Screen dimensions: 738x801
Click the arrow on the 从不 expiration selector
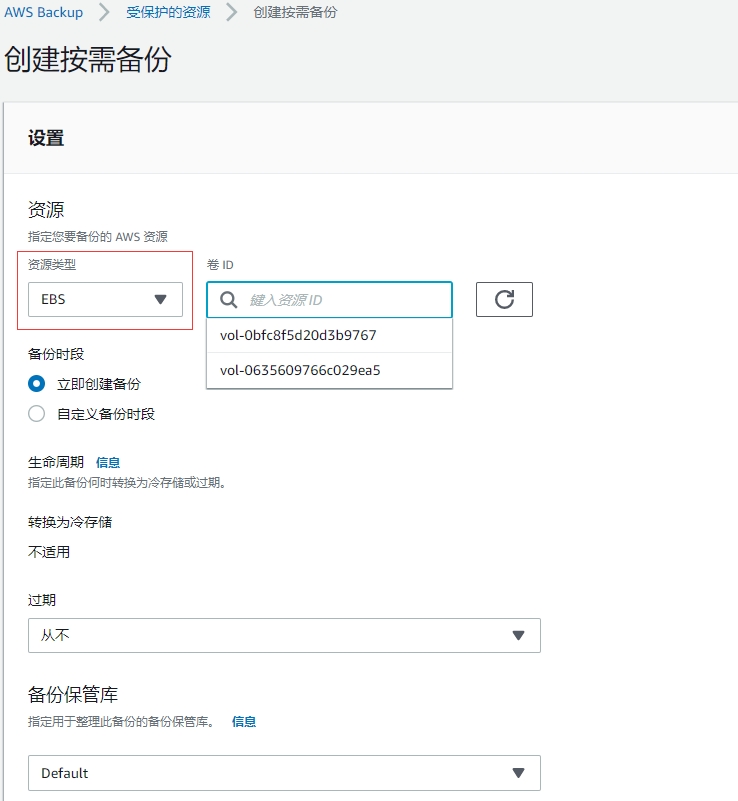coord(518,635)
